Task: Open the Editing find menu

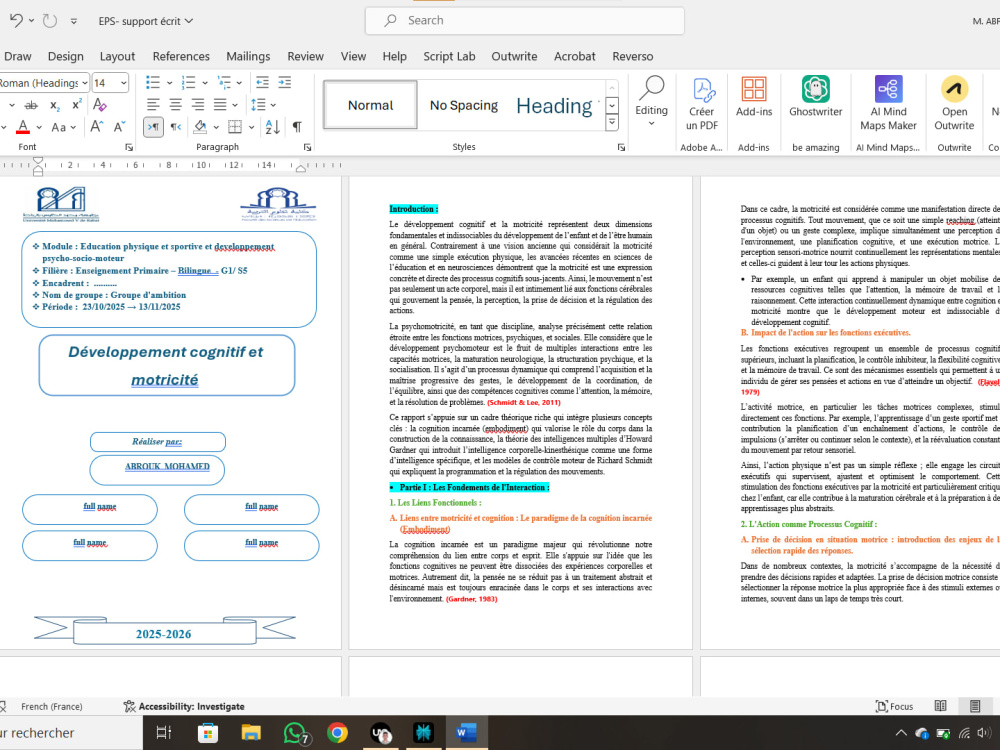Action: 651,101
